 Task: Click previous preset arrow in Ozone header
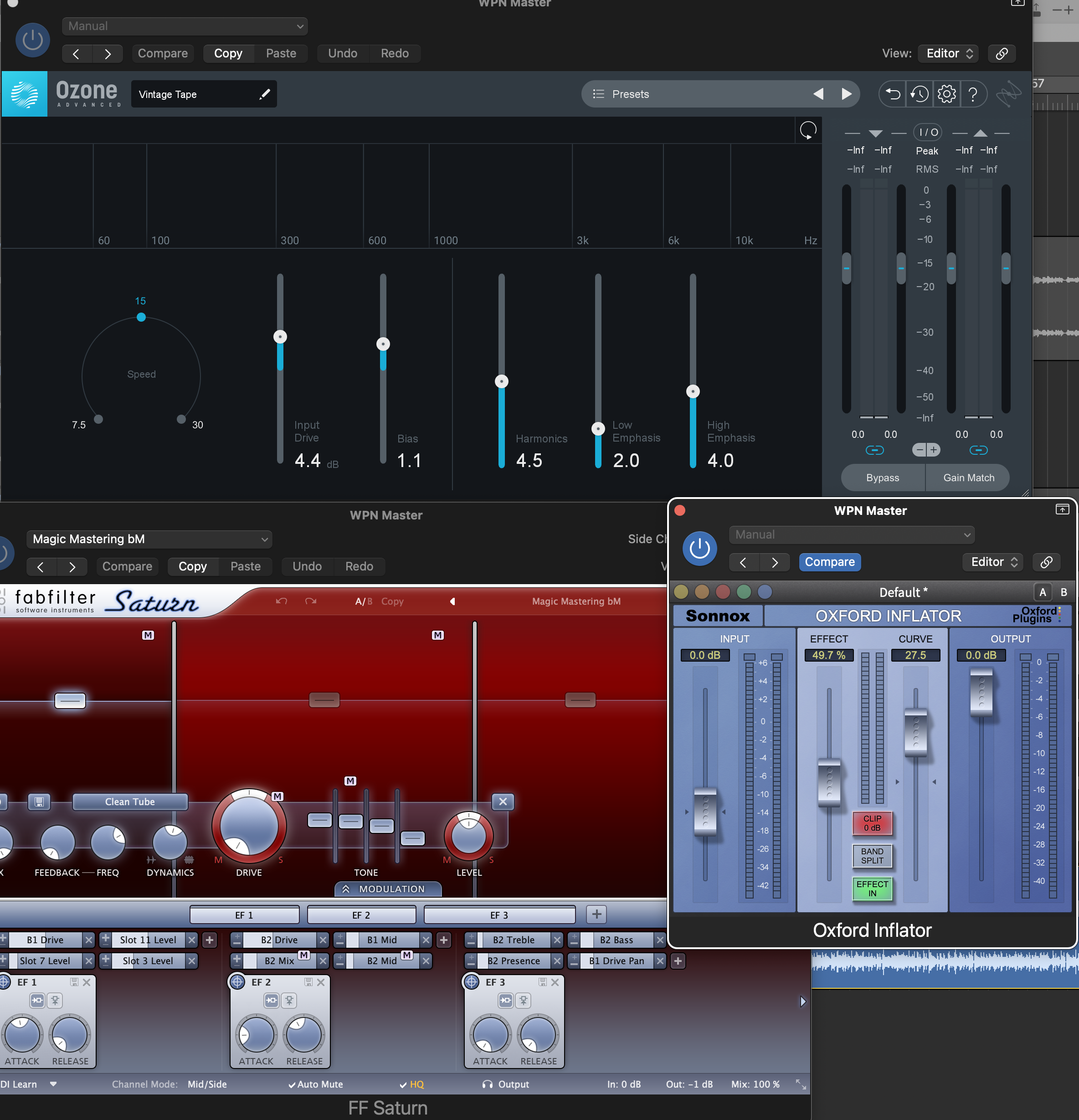(x=76, y=54)
